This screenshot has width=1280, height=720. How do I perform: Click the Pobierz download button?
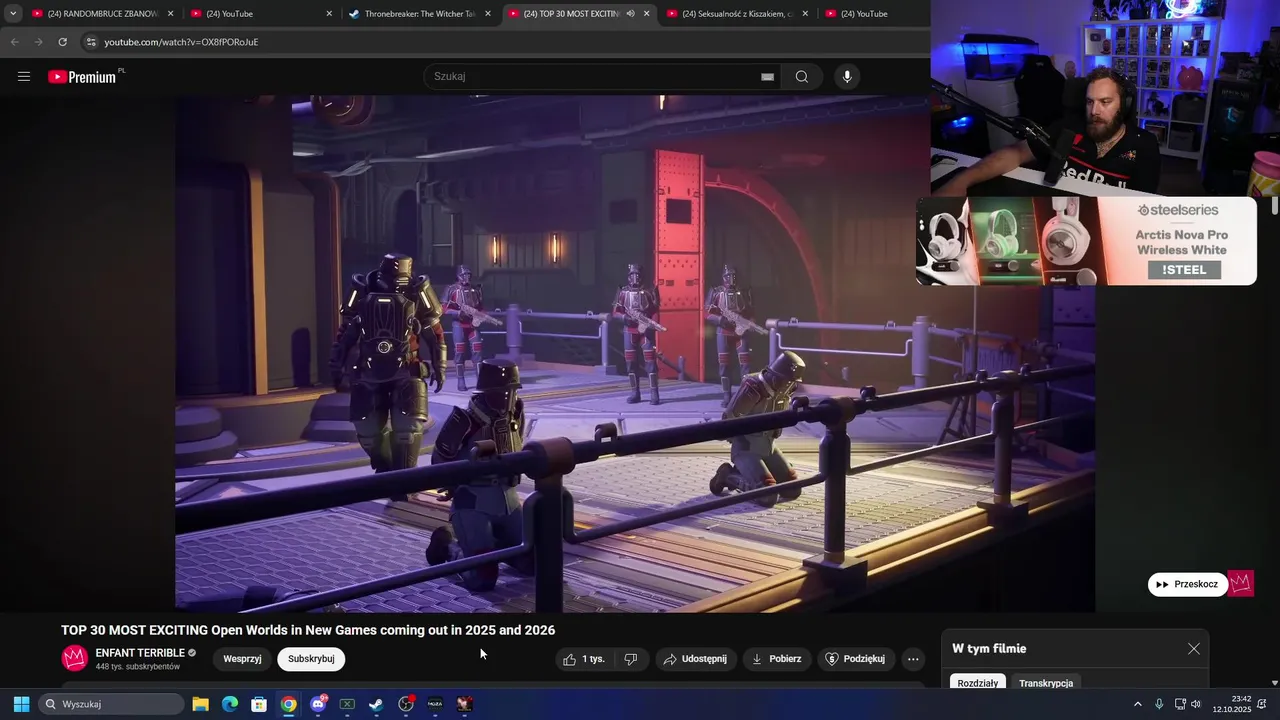[777, 659]
